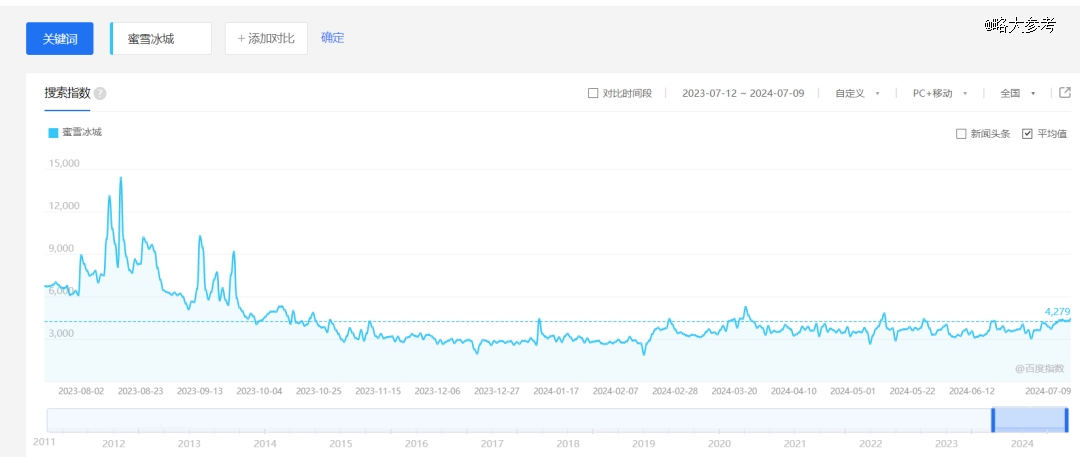Click the 2023-10-04 x-axis date label
The width and height of the screenshot is (1080, 457).
pyautogui.click(x=259, y=391)
